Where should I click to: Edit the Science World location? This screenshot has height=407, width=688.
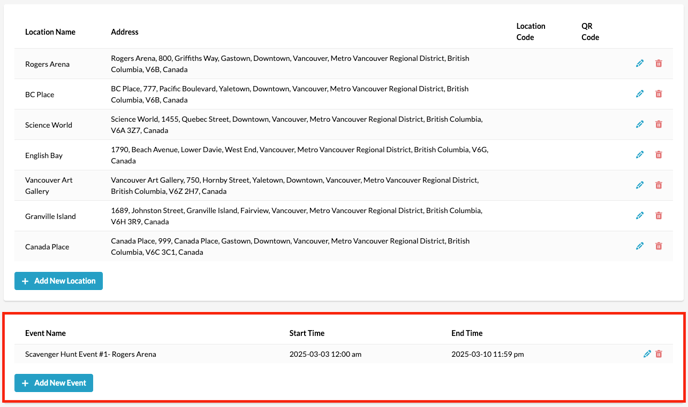point(640,125)
